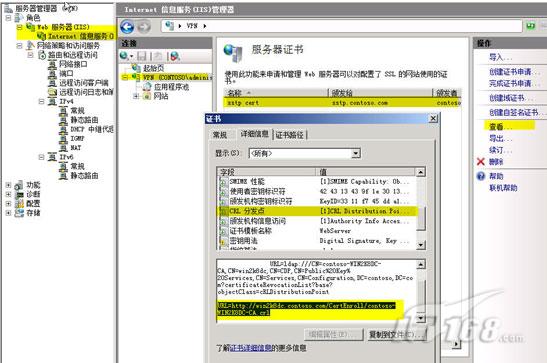Screen dimensions: 547x363
Task: Collapse the IPv4 tree node
Action: tap(41, 101)
